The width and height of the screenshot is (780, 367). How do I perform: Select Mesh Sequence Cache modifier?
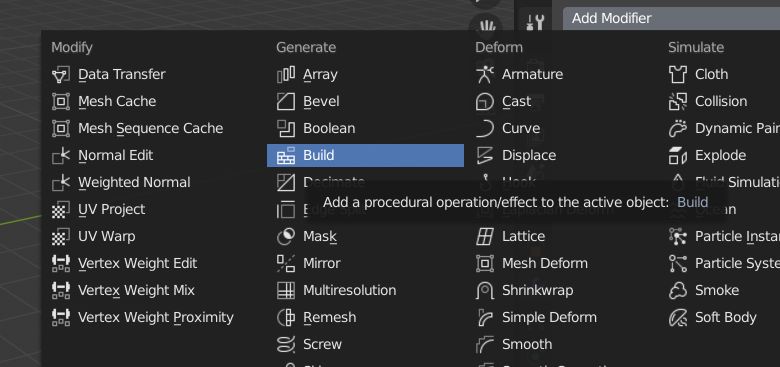tap(150, 128)
